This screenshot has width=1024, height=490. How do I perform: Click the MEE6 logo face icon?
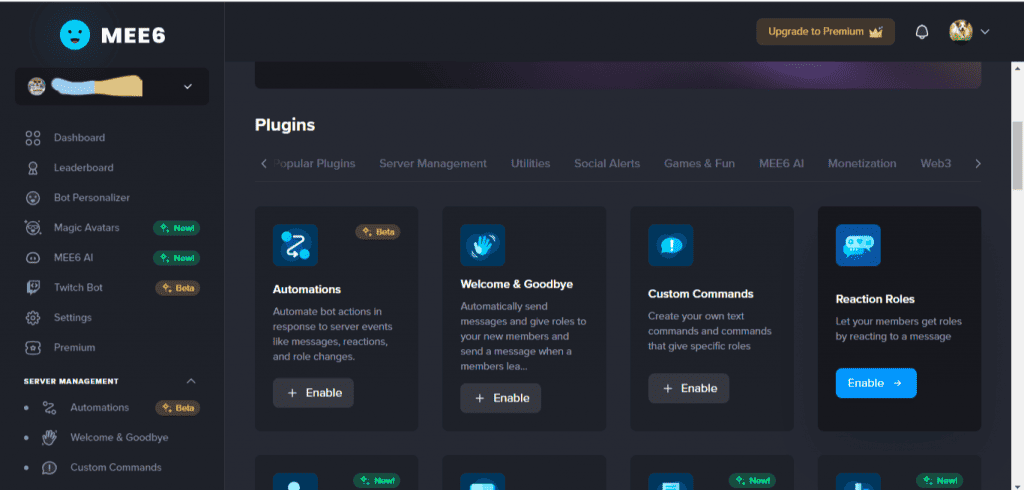pyautogui.click(x=75, y=35)
